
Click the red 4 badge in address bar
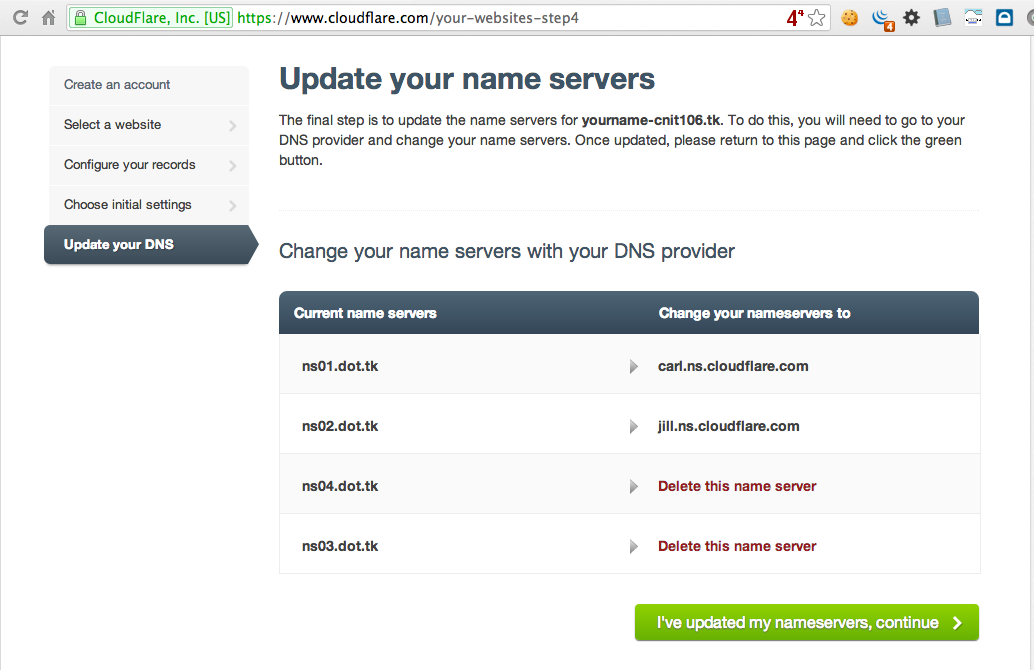[x=794, y=18]
